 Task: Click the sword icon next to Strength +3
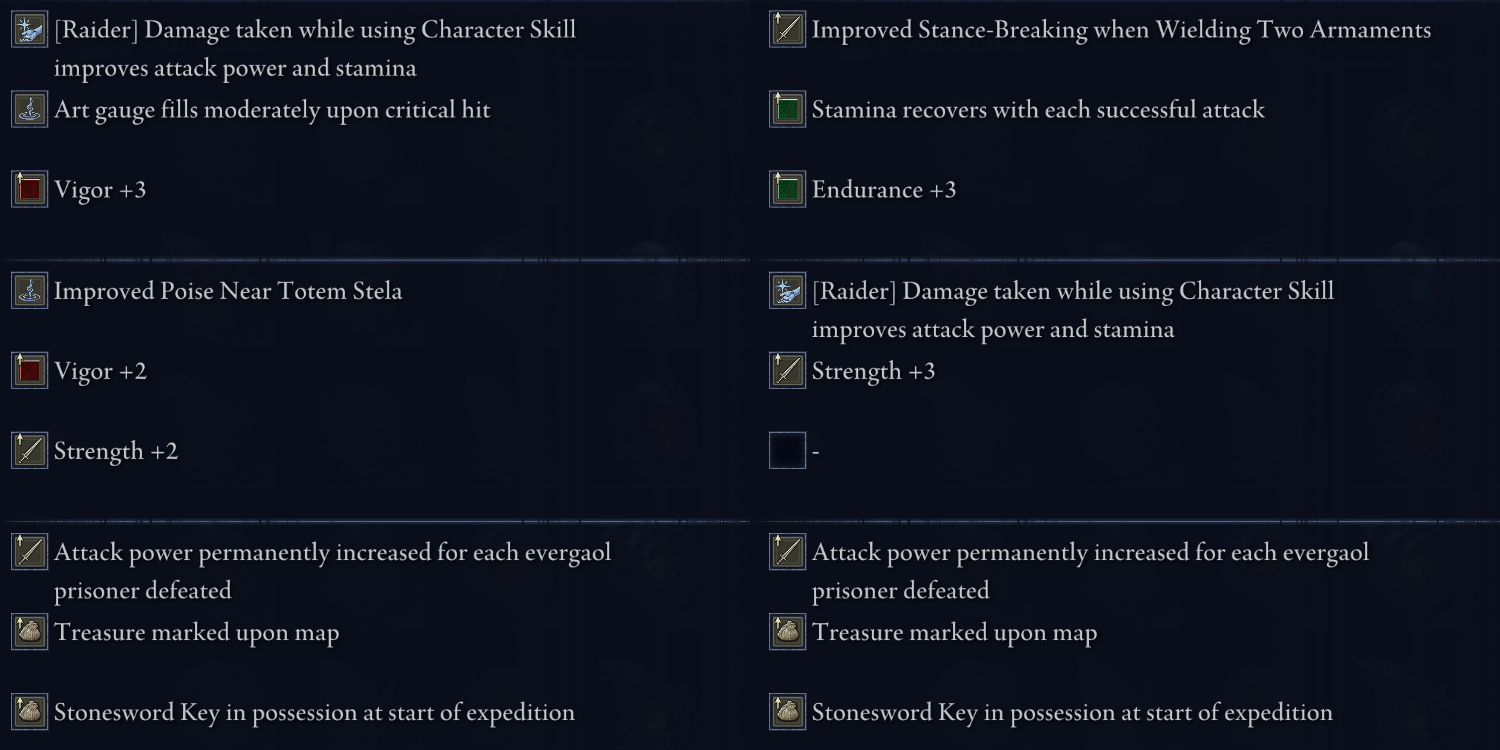(787, 371)
